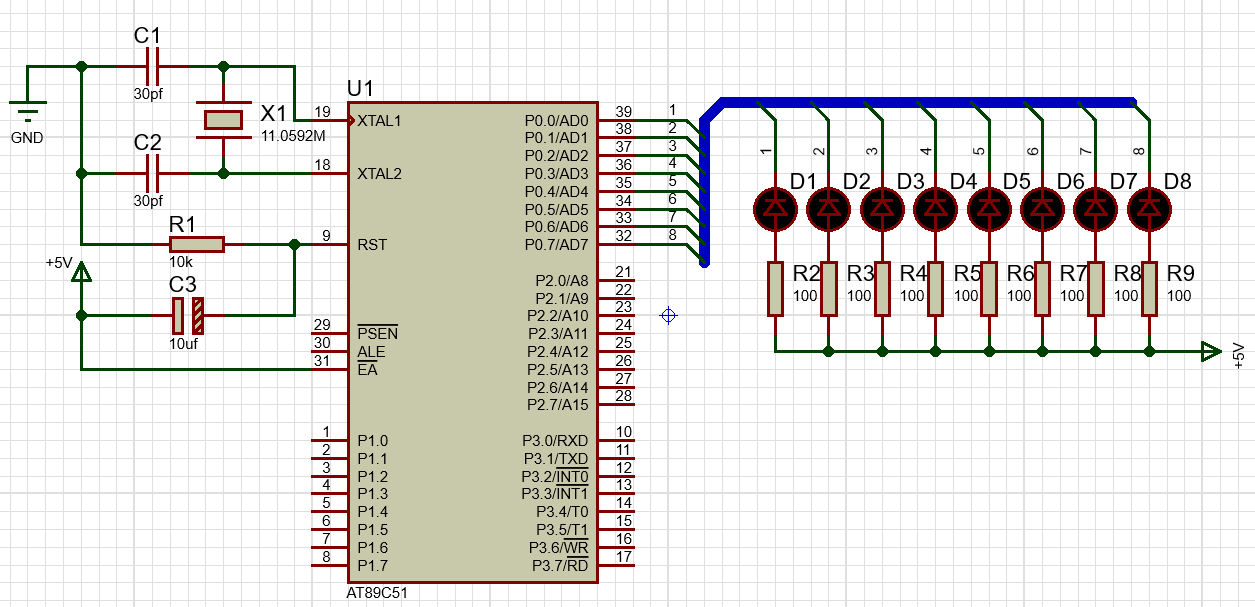Select the C2 capacitor symbol
This screenshot has height=607, width=1255.
click(x=152, y=174)
